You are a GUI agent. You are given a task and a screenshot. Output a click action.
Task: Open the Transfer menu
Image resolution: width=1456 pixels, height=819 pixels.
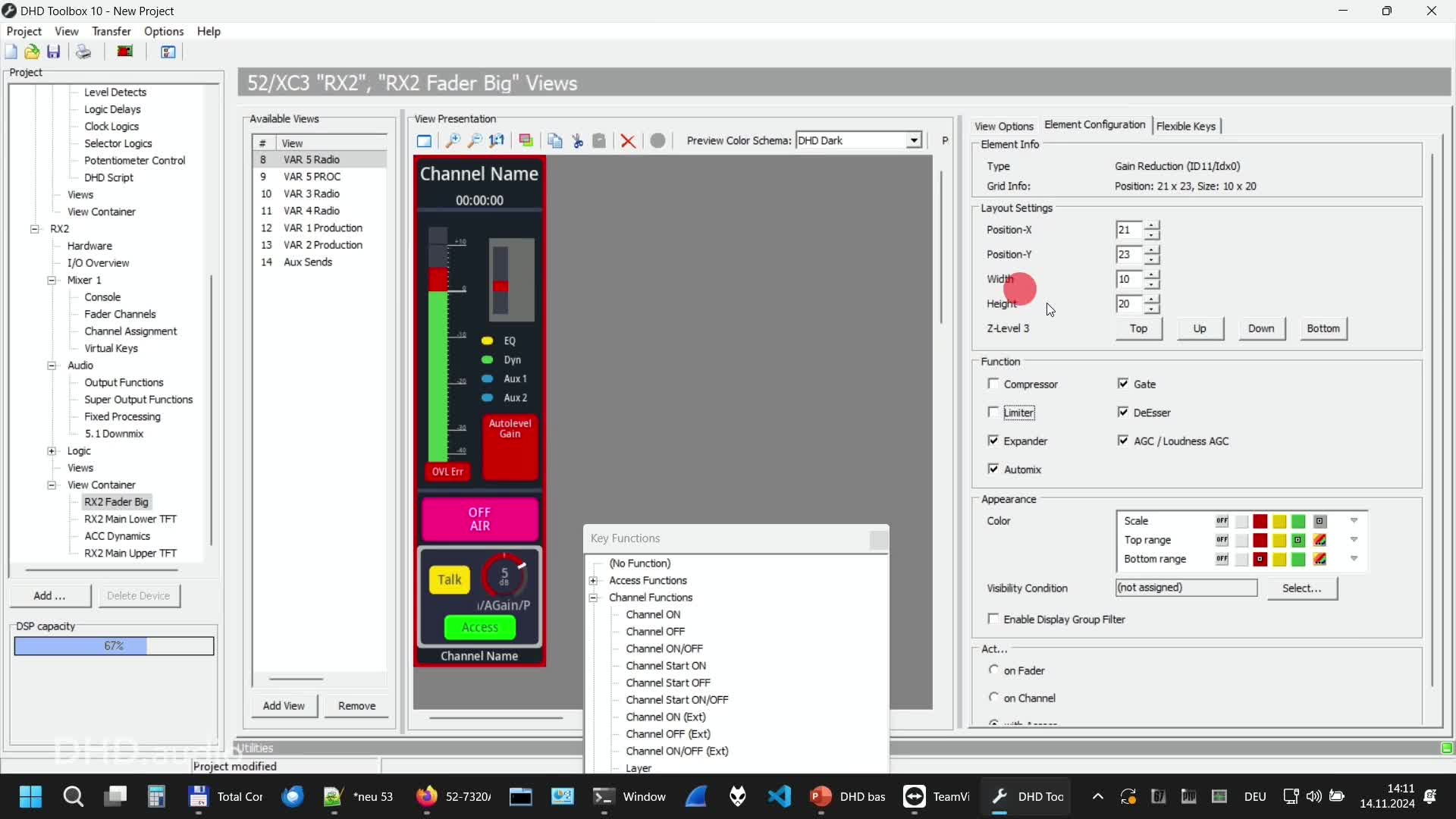(x=111, y=31)
